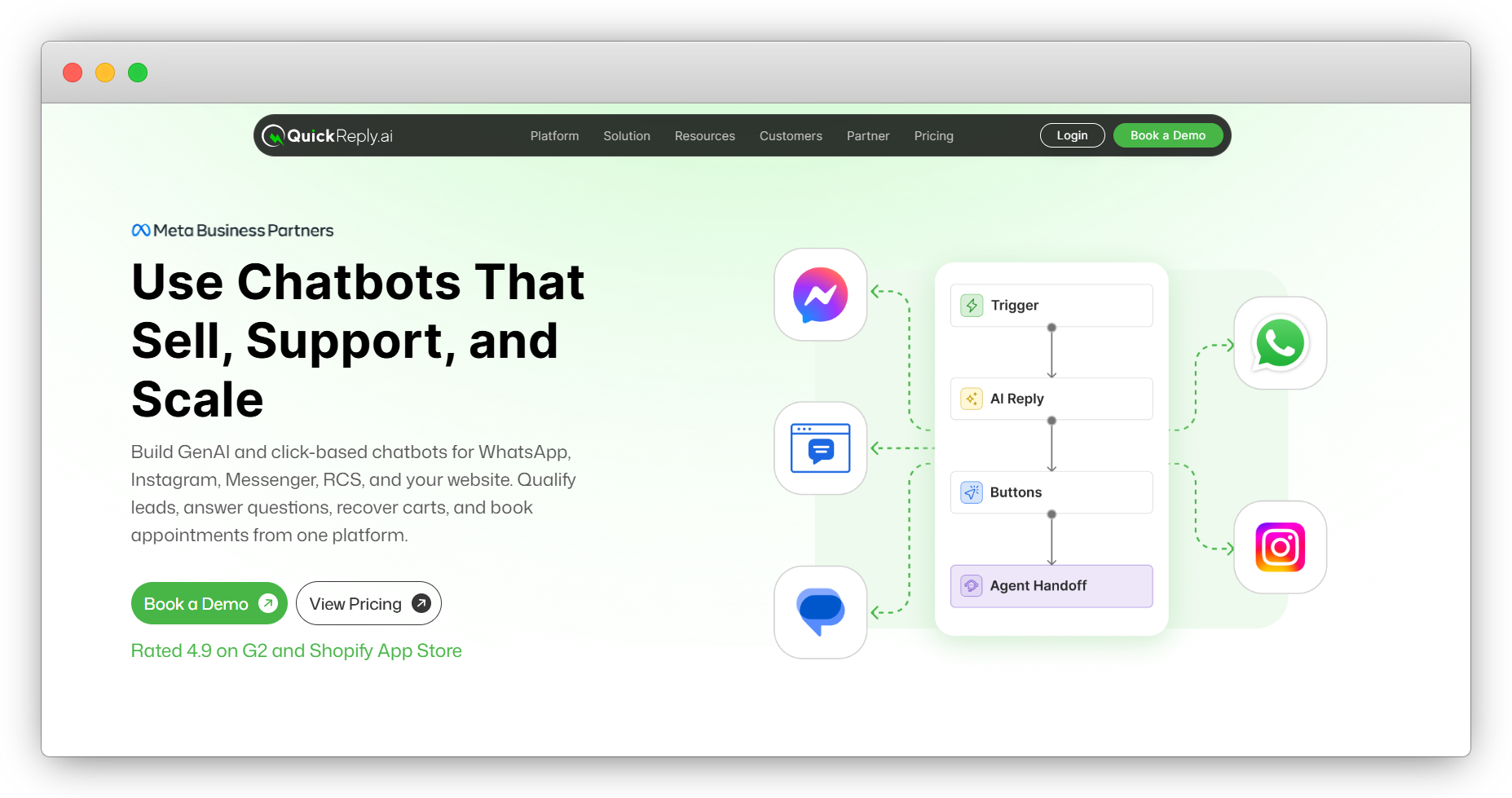1512x798 pixels.
Task: Click the WhatsApp icon tile
Action: point(1281,343)
